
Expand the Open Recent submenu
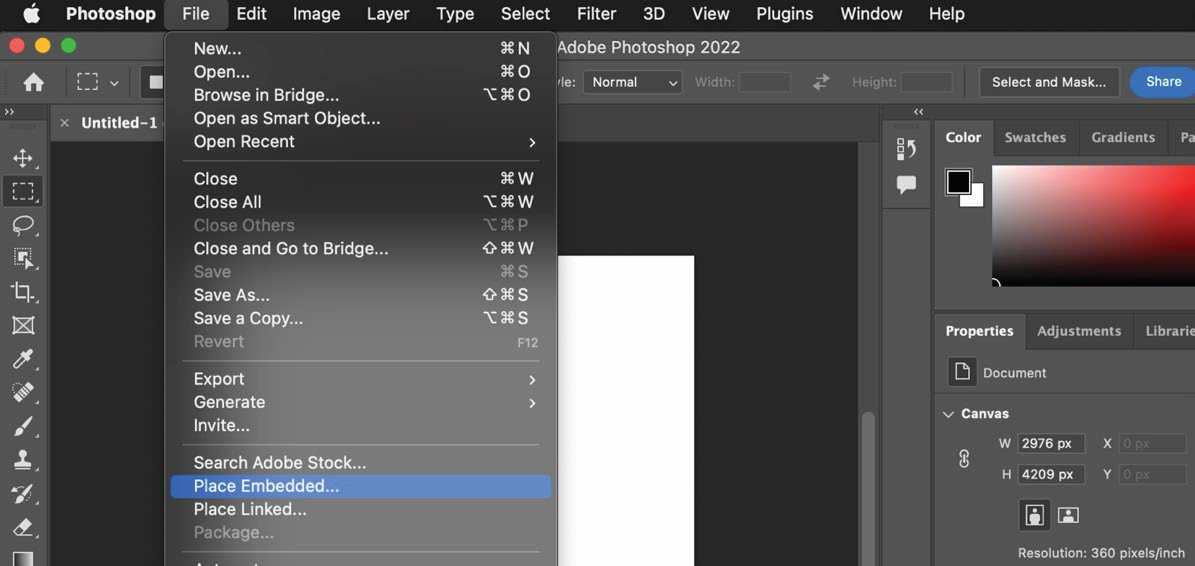pyautogui.click(x=364, y=142)
